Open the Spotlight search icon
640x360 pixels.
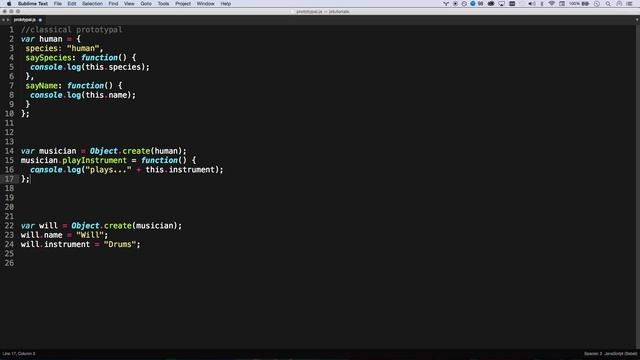[x=608, y=4]
